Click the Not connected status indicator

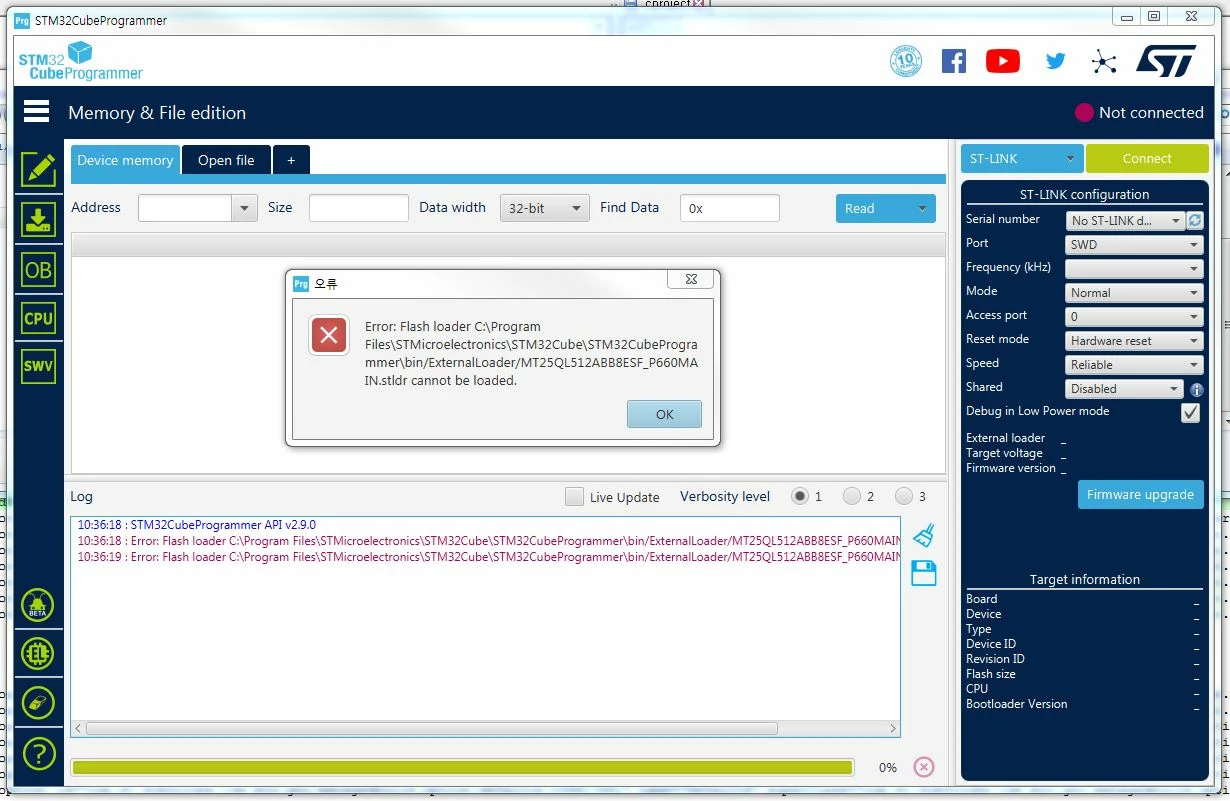tap(1139, 112)
